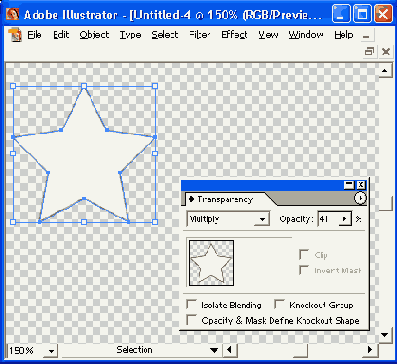Viewport: 397px width, 364px height.
Task: Close the document with the X icon
Action: pyautogui.click(x=386, y=52)
